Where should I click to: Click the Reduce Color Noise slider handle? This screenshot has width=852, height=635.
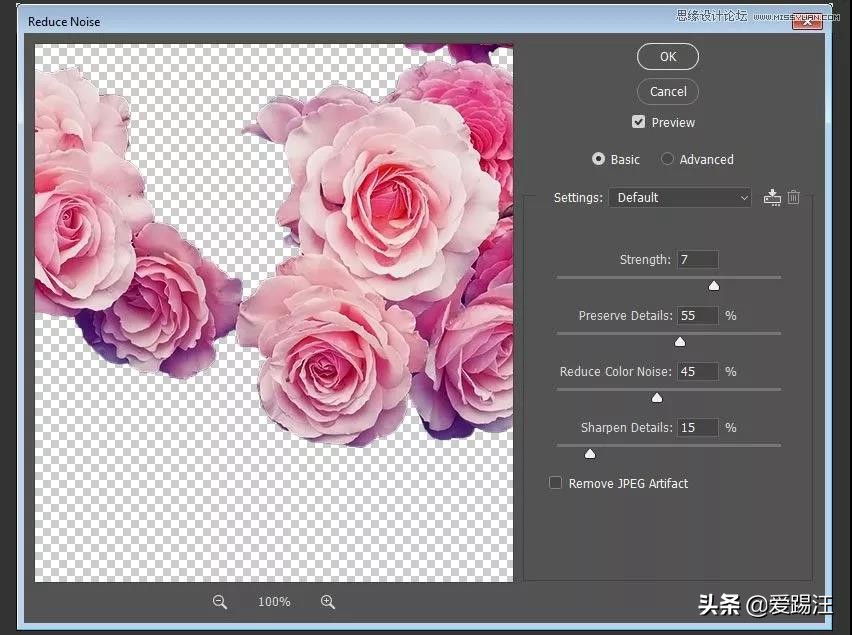[x=657, y=398]
